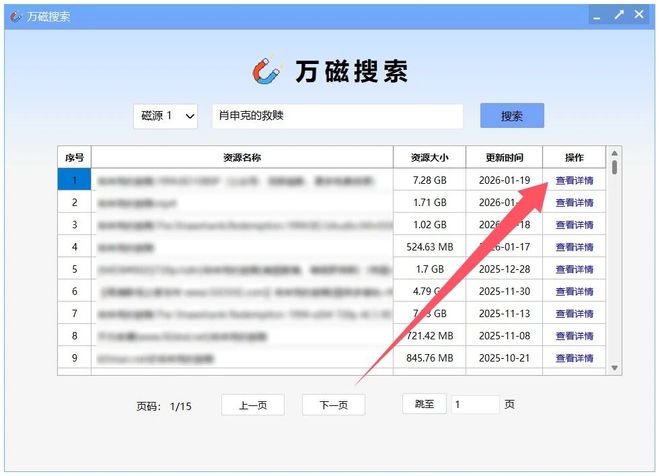Click the 1.7 GB size cell
660x476 pixels.
click(x=429, y=269)
